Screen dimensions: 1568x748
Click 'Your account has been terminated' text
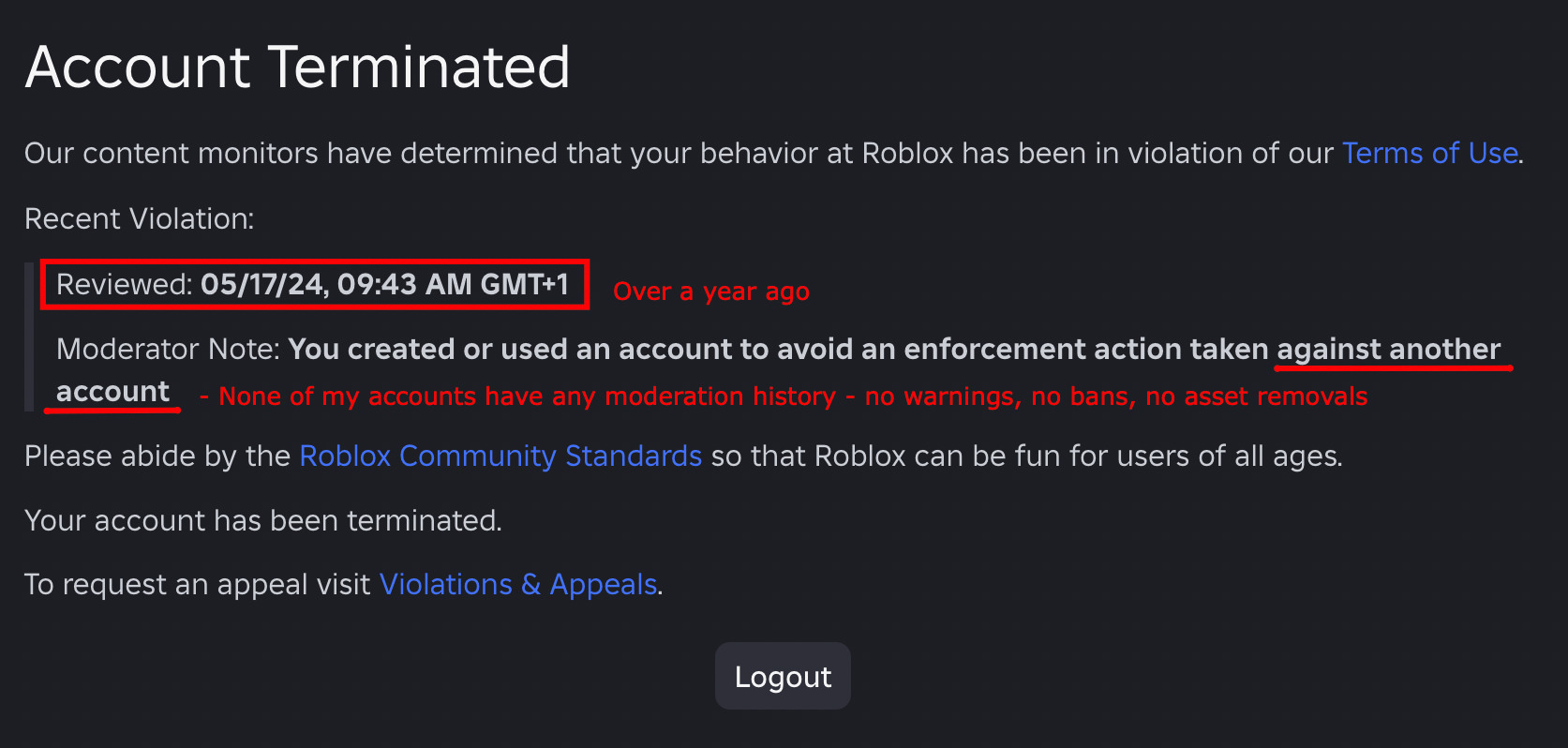(262, 520)
